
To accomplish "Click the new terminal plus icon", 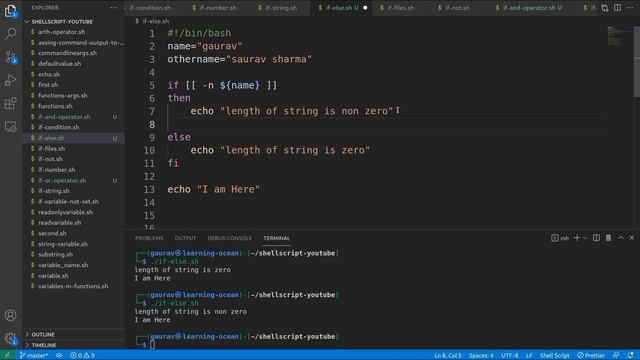I will click(x=577, y=238).
